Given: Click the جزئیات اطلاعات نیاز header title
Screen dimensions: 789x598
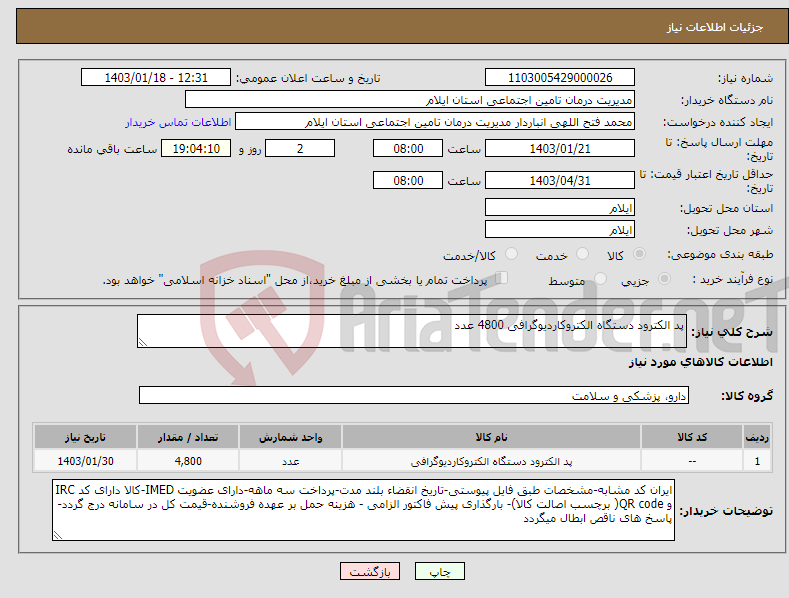Looking at the screenshot, I should [715, 27].
